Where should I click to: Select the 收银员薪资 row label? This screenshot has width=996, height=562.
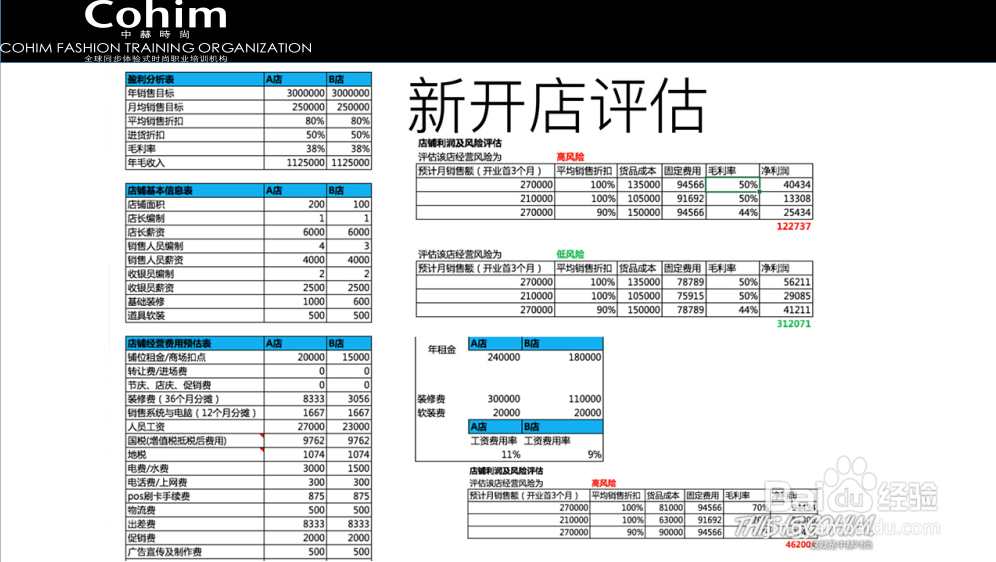coord(151,288)
